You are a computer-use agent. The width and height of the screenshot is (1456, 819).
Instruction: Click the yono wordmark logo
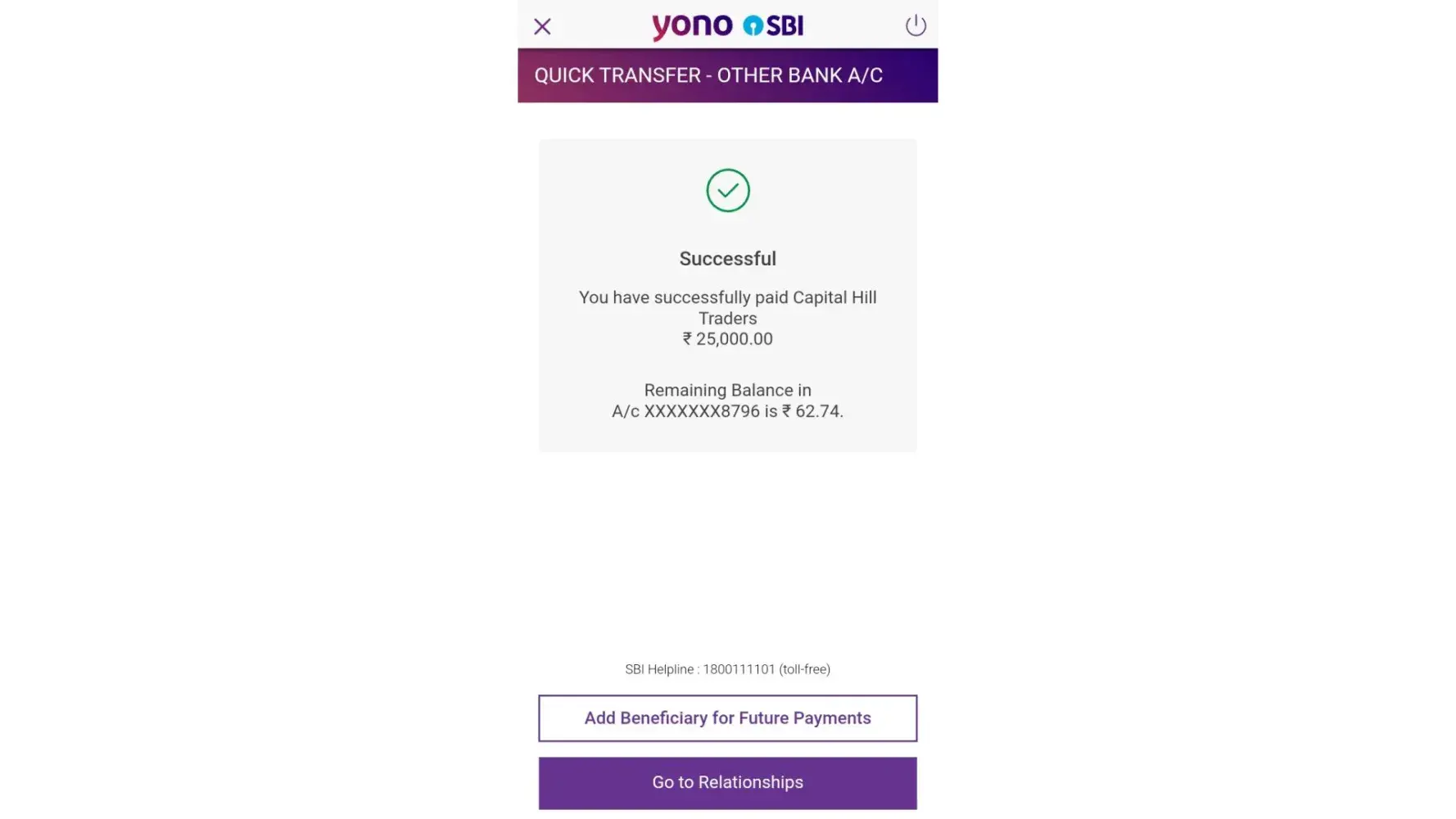click(692, 26)
